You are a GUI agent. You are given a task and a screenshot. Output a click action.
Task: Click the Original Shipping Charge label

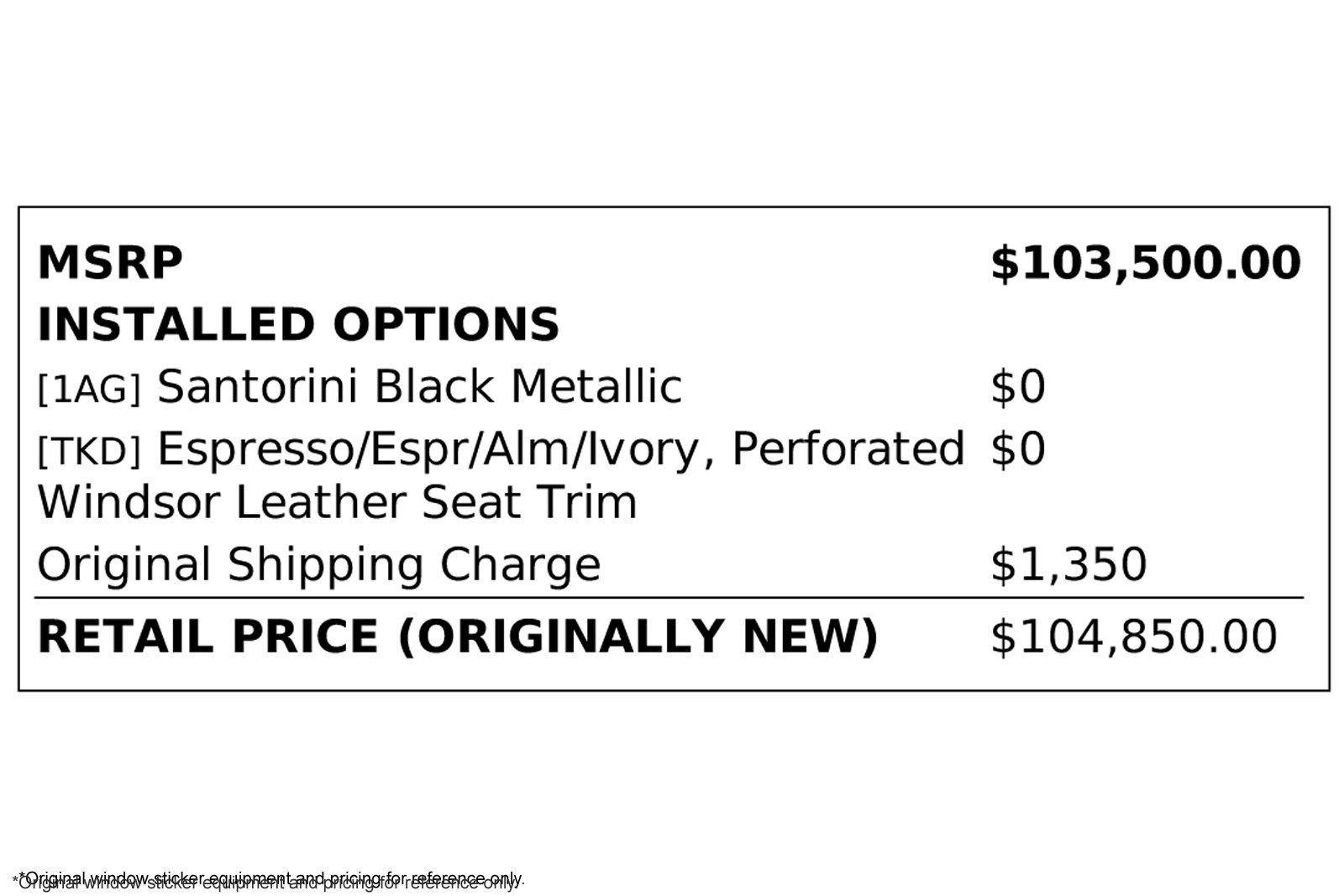(x=319, y=564)
